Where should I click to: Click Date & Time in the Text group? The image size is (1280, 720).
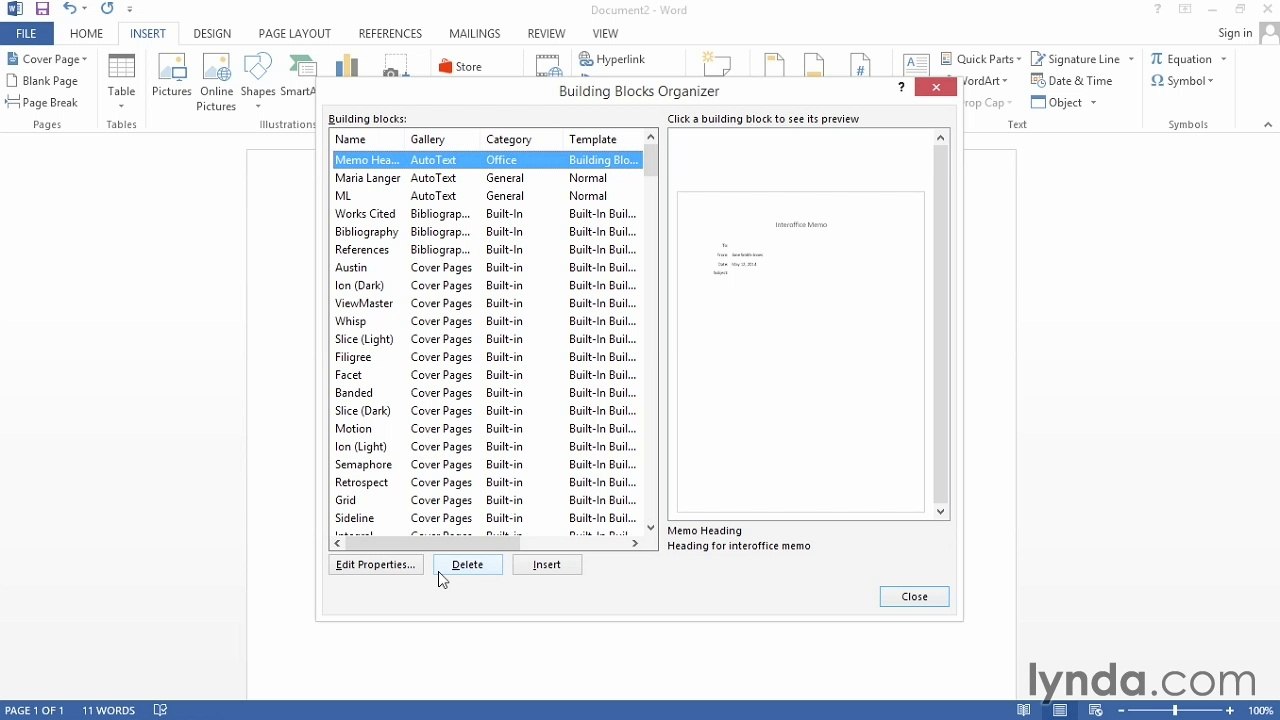coord(1072,81)
